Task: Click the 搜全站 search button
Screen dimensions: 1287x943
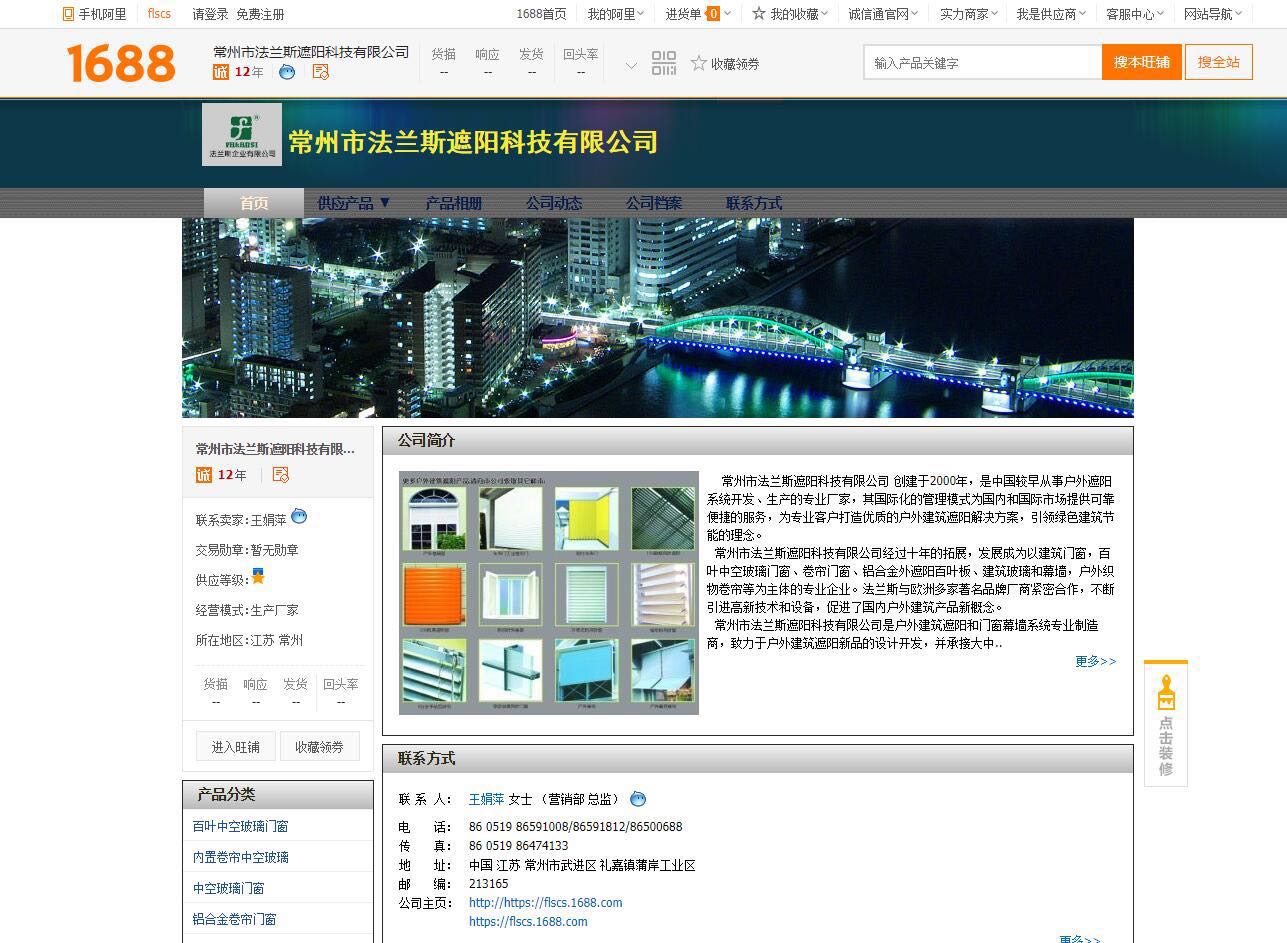Action: [x=1218, y=62]
